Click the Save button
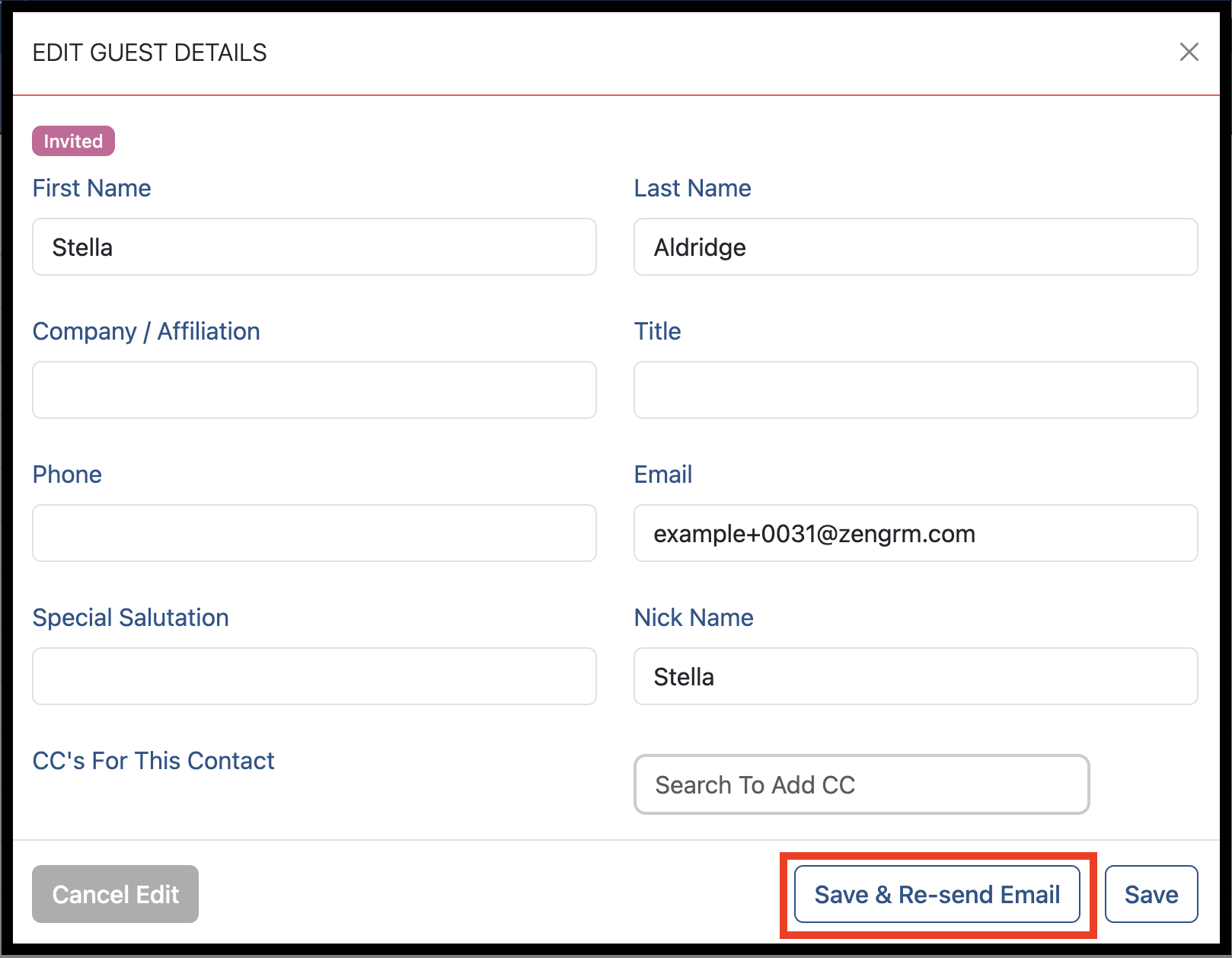 coord(1151,894)
